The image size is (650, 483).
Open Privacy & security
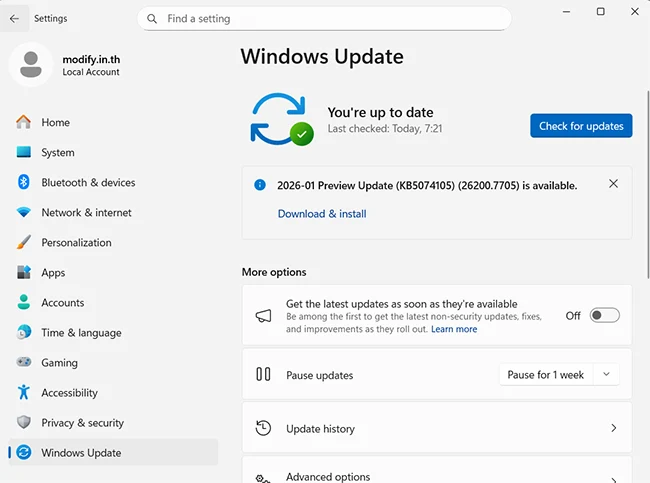[113, 423]
